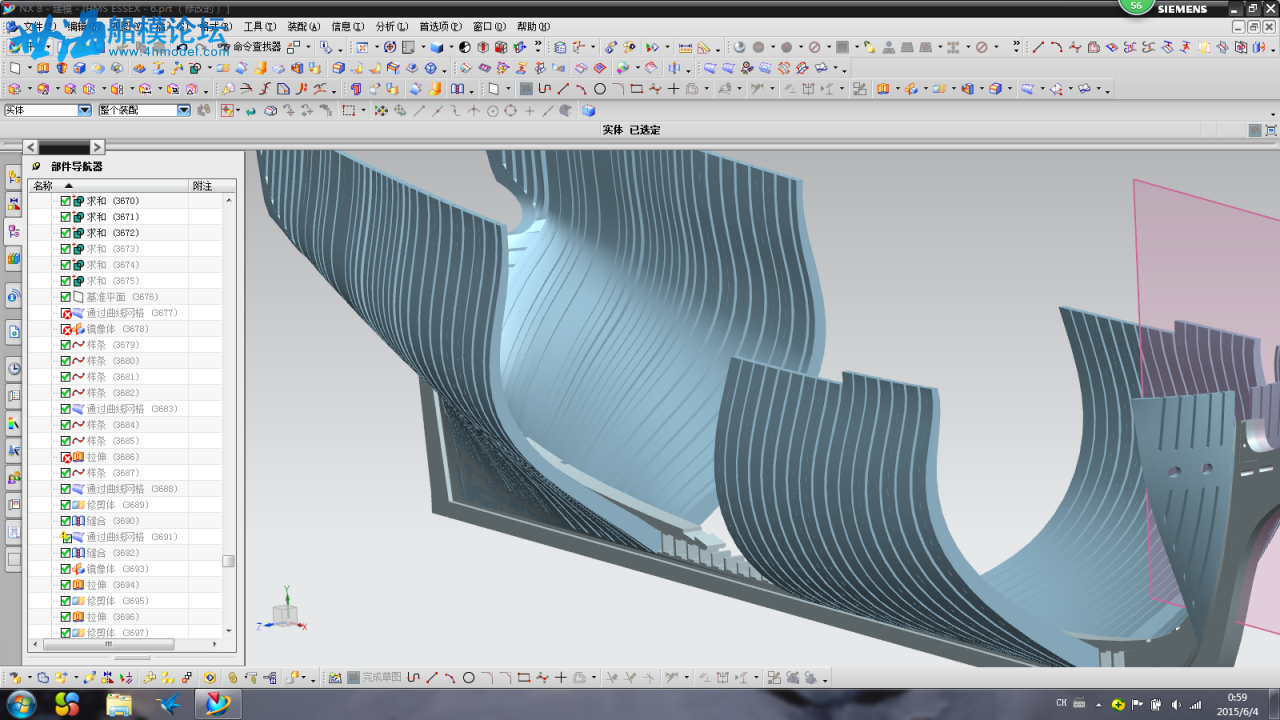The height and width of the screenshot is (720, 1280).
Task: Select the Circle tool in third toolbar row
Action: [600, 89]
